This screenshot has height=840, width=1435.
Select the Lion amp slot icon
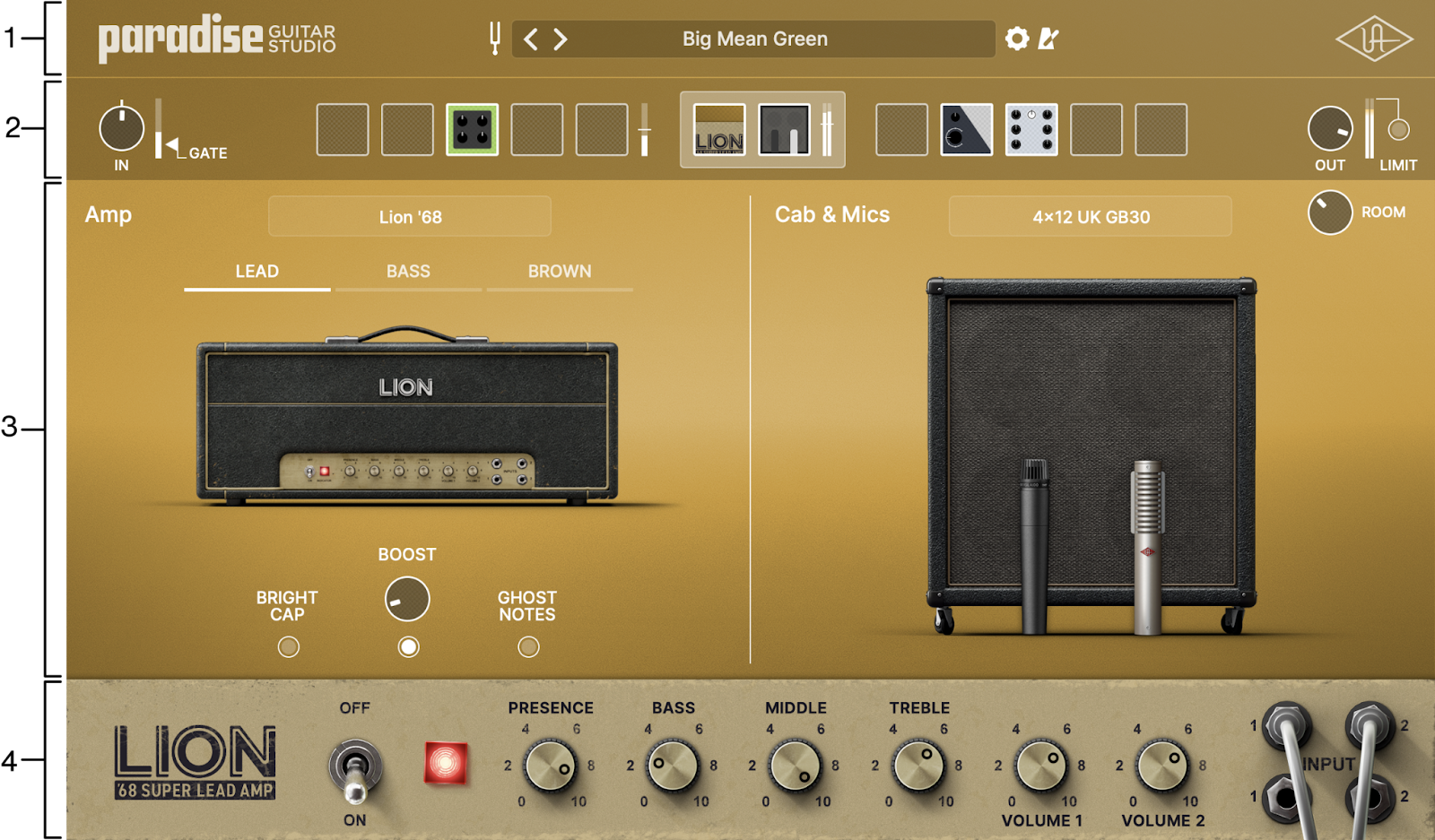point(719,130)
